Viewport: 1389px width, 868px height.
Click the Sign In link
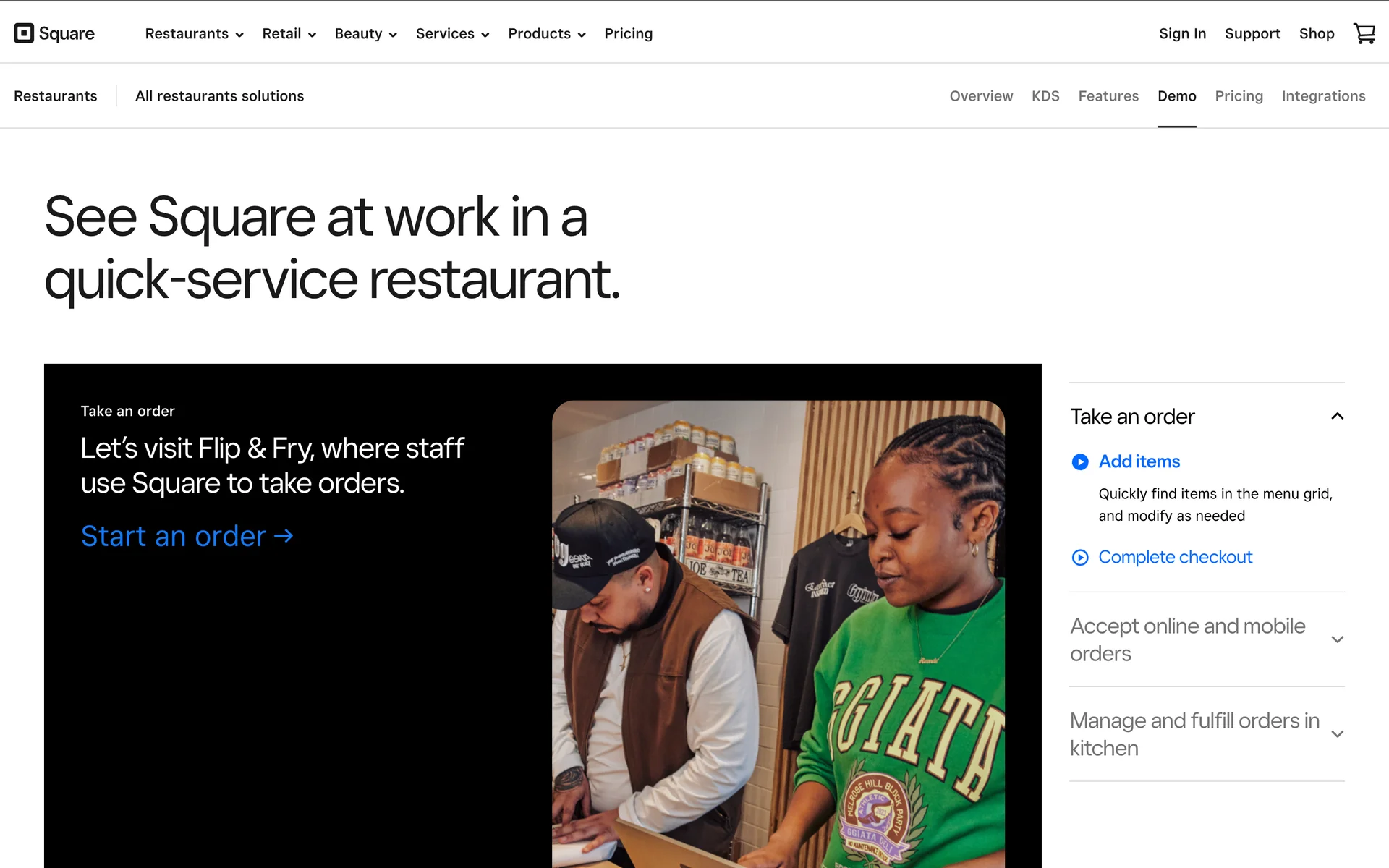(1181, 34)
